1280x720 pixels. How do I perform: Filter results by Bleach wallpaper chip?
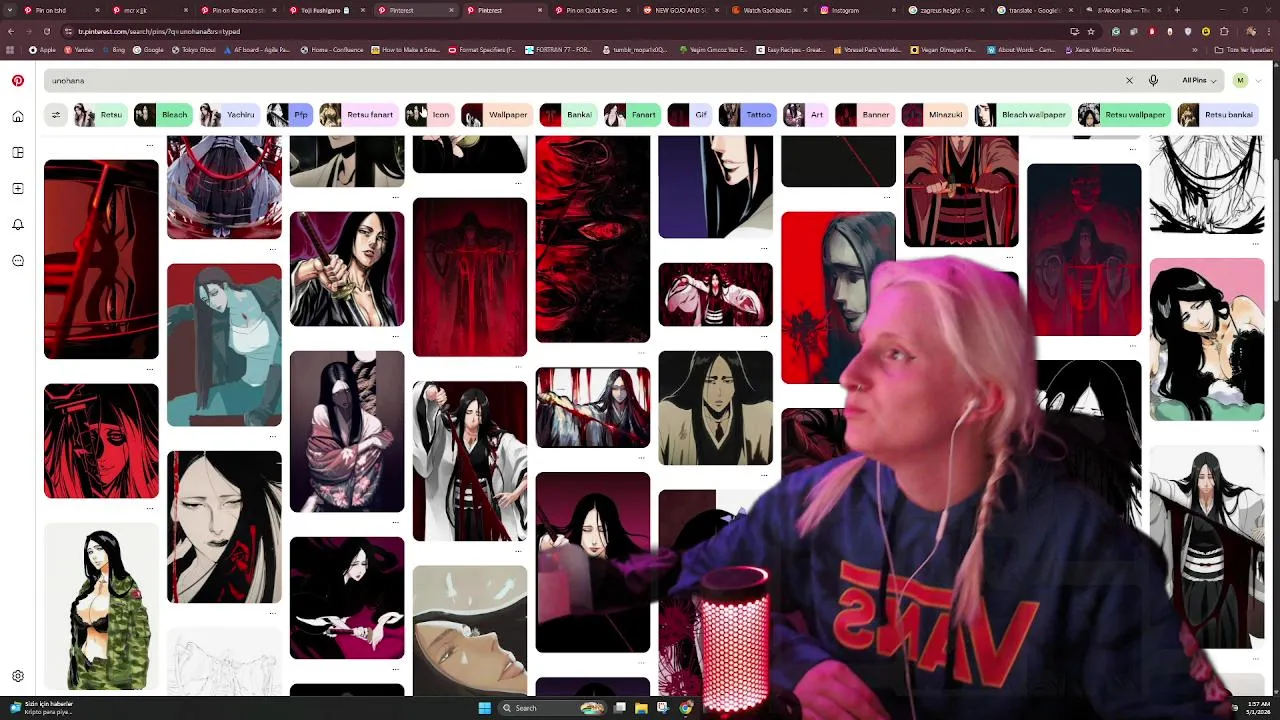point(1022,115)
